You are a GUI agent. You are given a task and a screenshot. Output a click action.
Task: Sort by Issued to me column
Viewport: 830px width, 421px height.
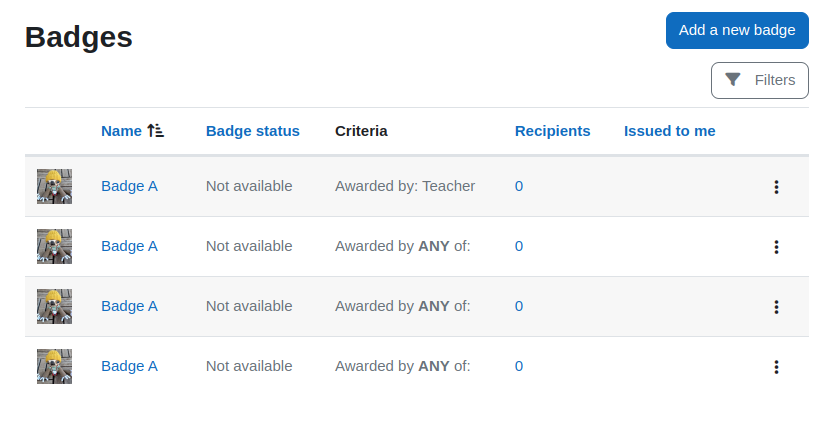pyautogui.click(x=670, y=131)
